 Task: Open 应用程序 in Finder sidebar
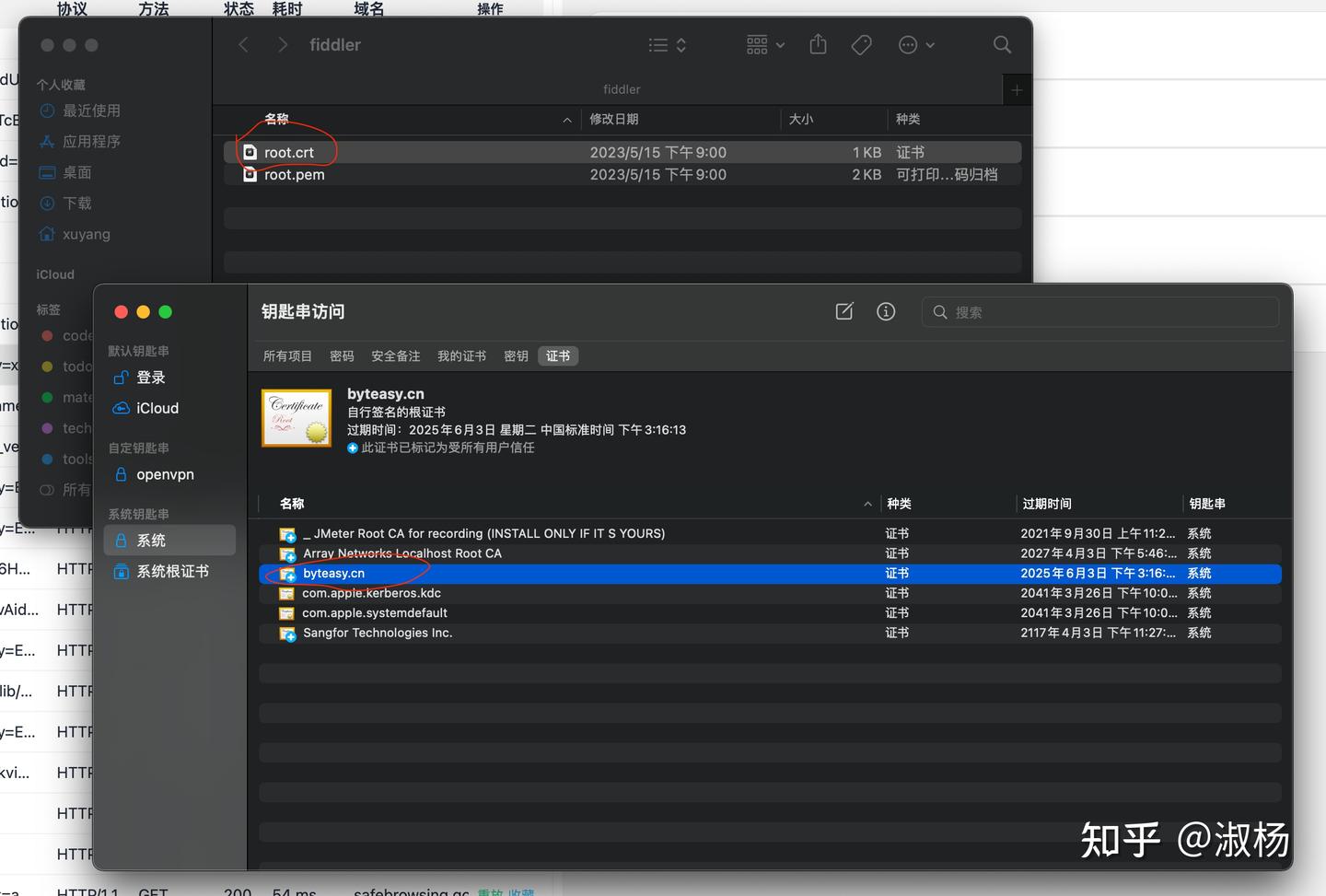click(x=81, y=141)
